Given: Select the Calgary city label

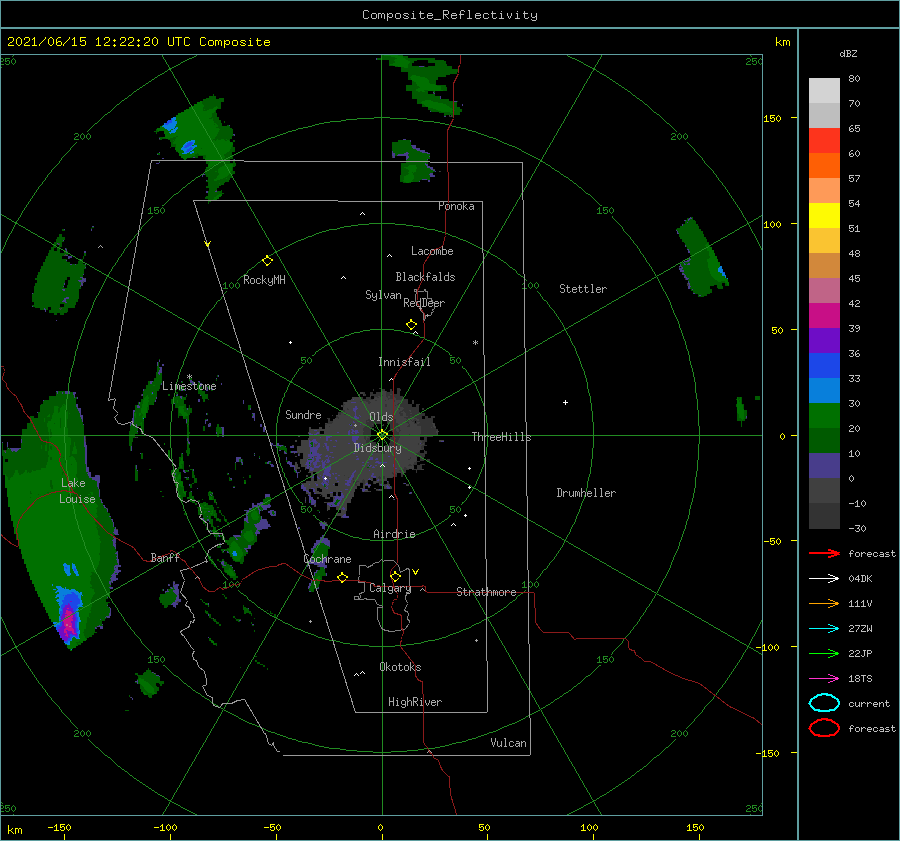Looking at the screenshot, I should pos(390,588).
